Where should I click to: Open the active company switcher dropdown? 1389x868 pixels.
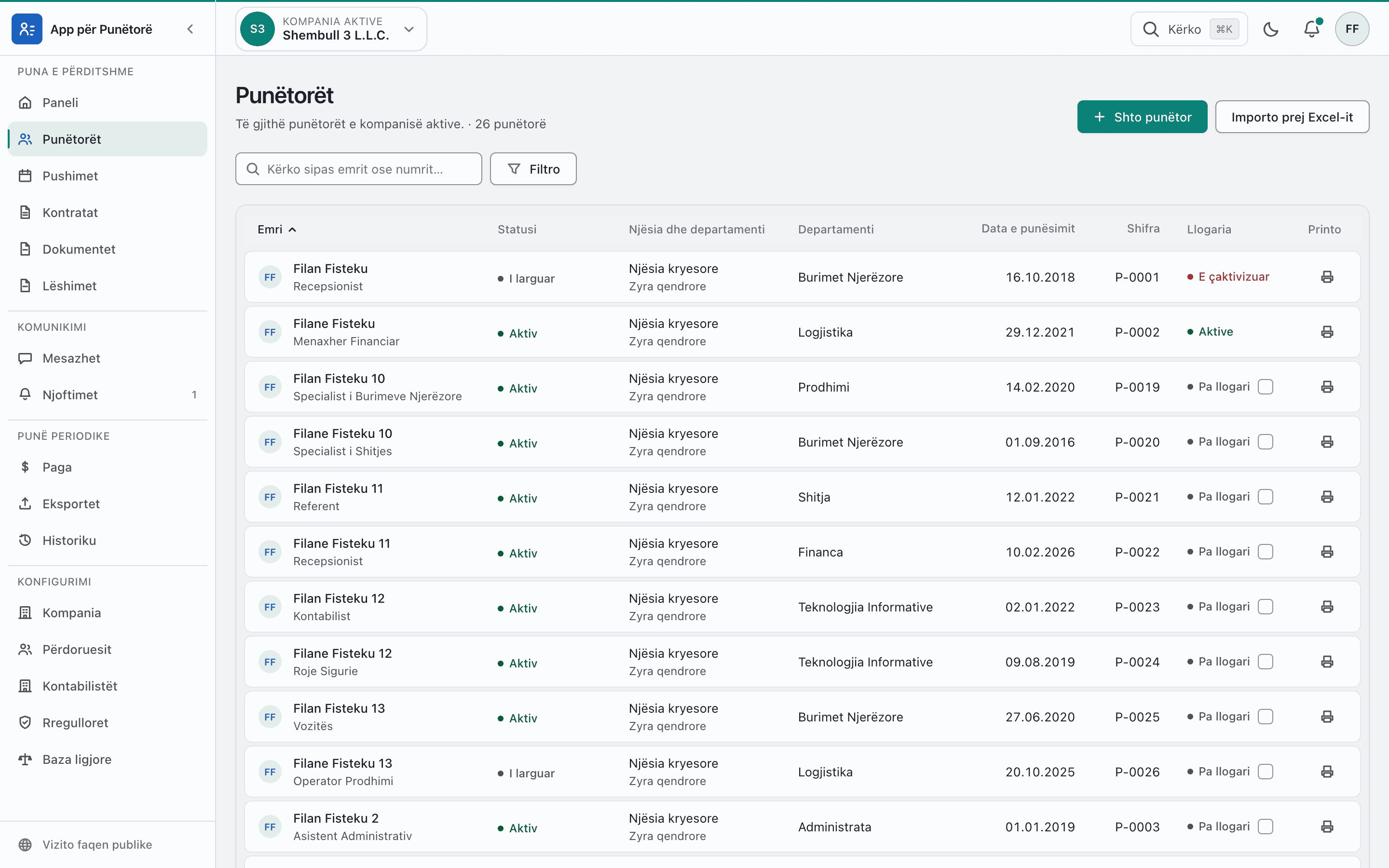pos(331,29)
